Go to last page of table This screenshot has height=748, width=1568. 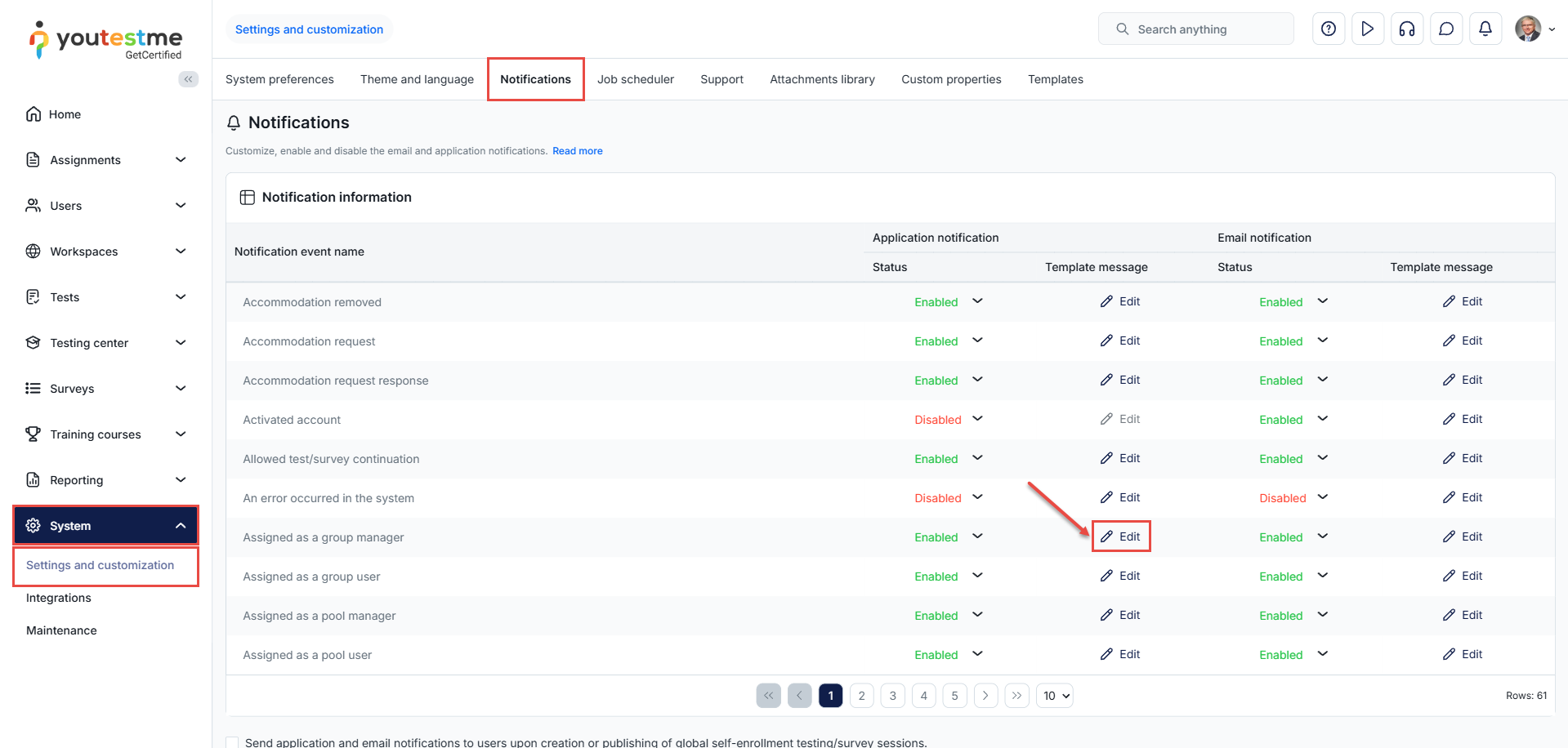pos(1016,696)
